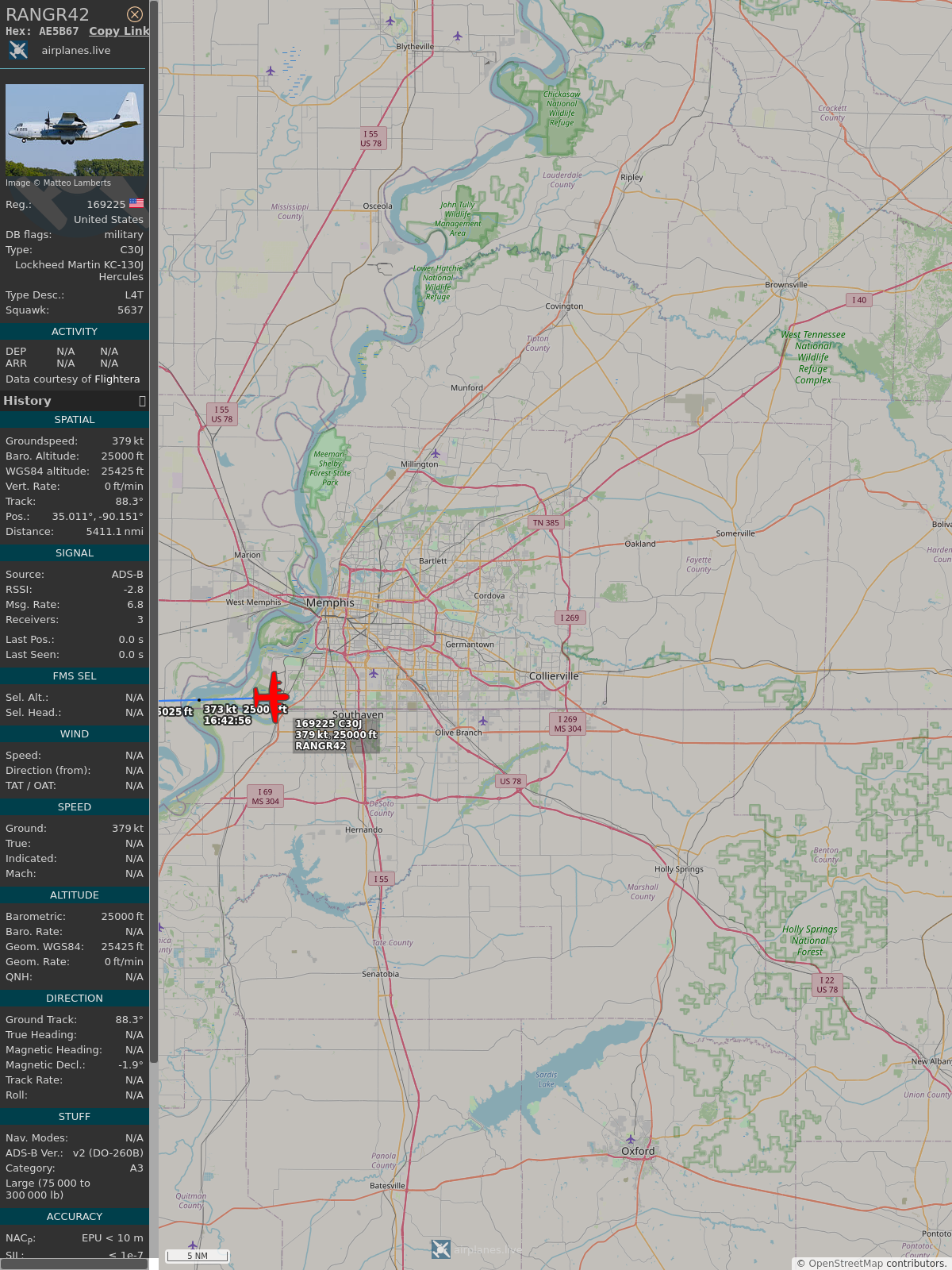Click the icon beside History
Image resolution: width=952 pixels, height=1270 pixels.
[x=142, y=401]
